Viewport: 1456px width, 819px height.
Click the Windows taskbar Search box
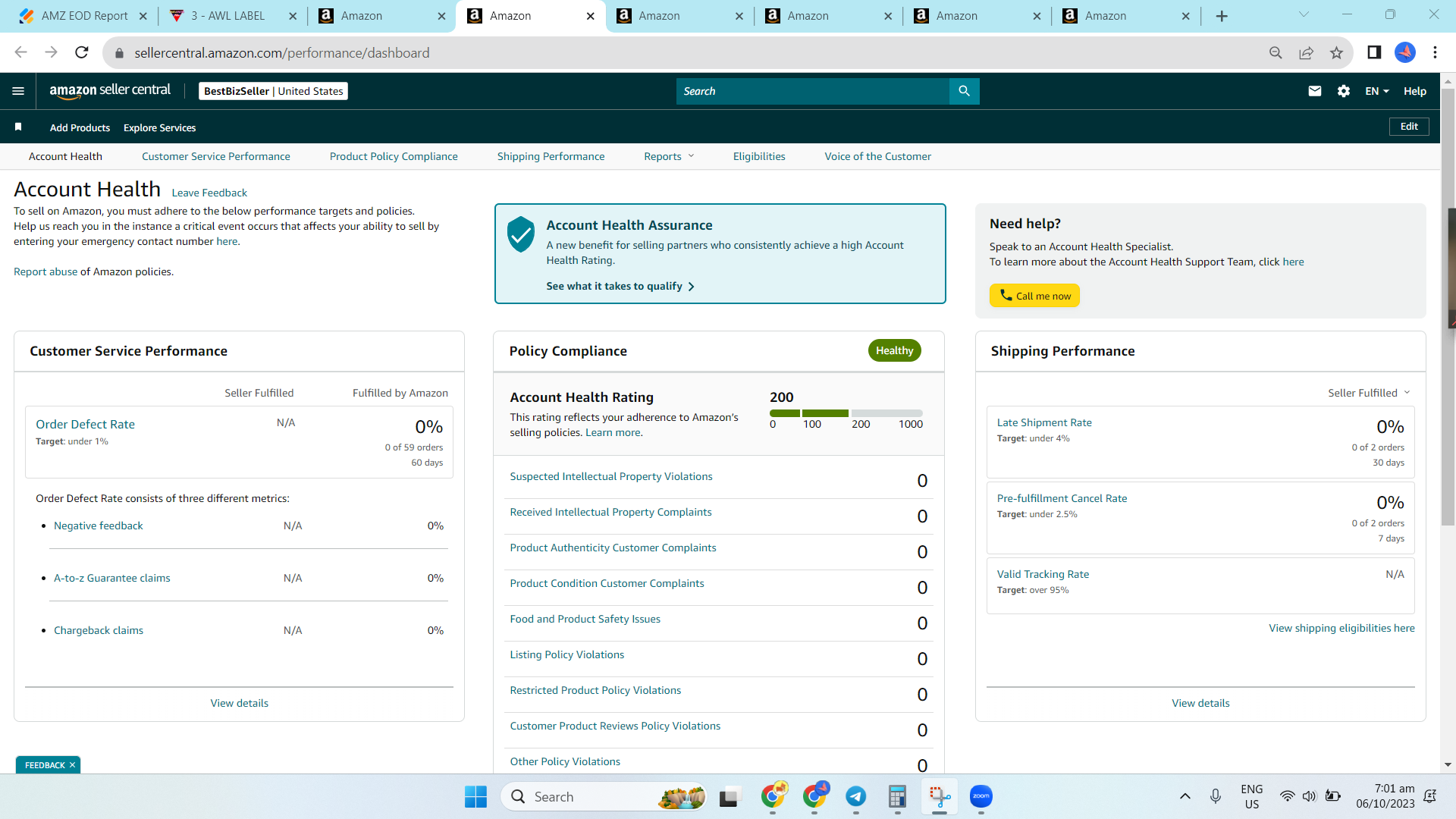pyautogui.click(x=604, y=796)
